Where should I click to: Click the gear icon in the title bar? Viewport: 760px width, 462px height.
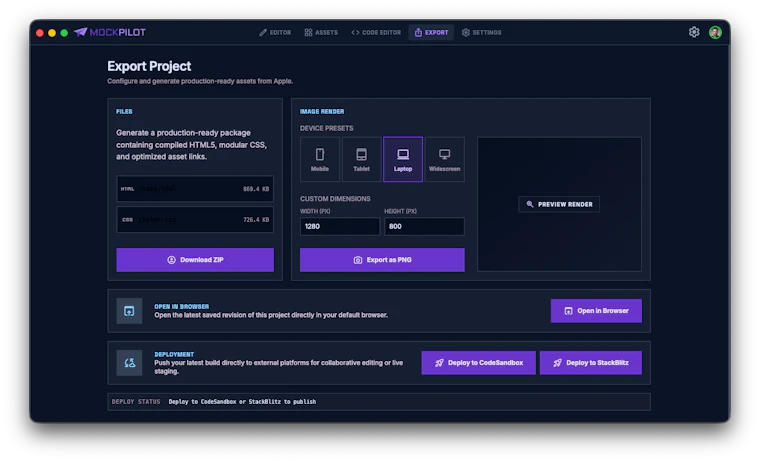click(x=694, y=32)
